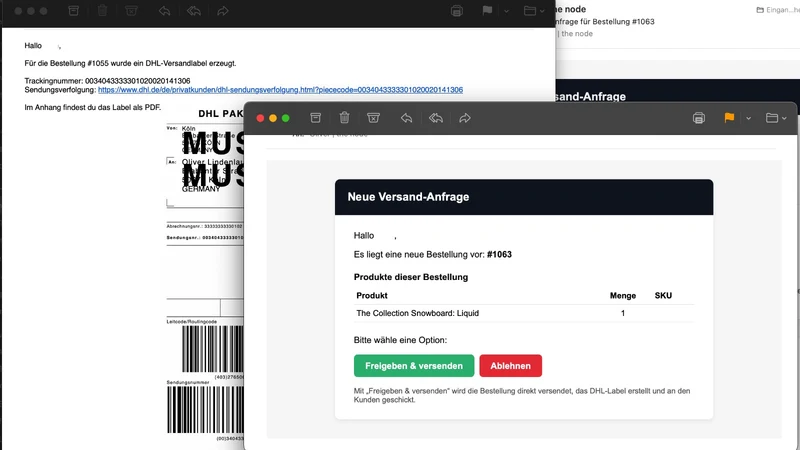Print the DHL label email in back window
The image size is (800, 450).
point(457,11)
